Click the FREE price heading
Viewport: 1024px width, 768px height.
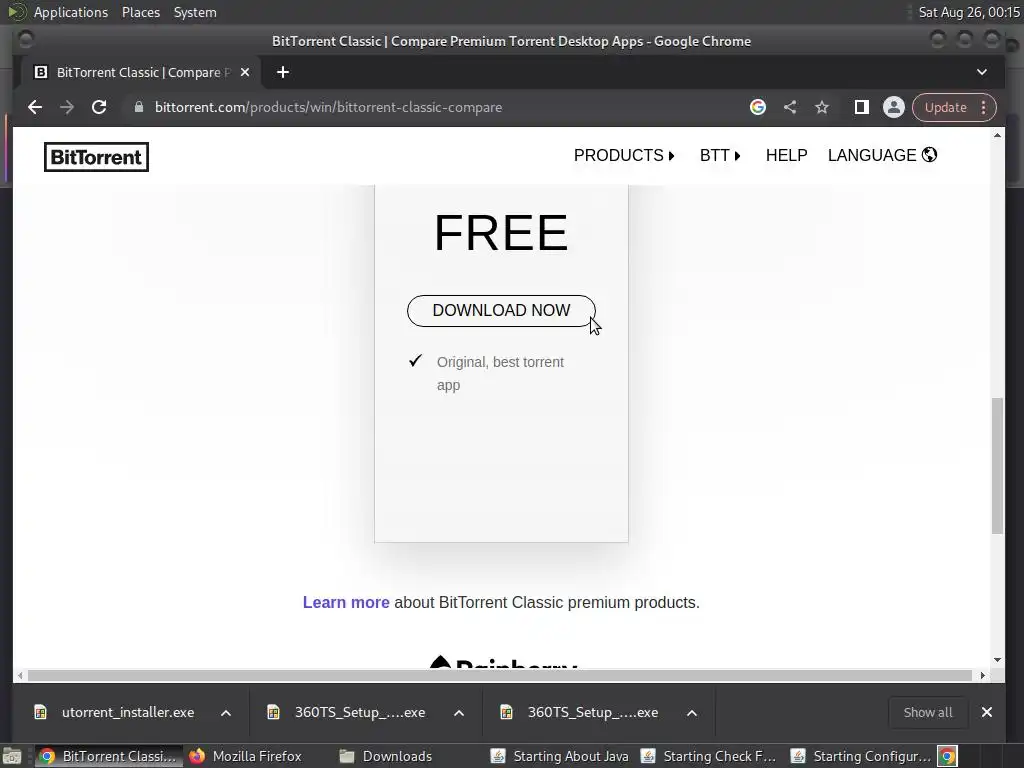(501, 232)
